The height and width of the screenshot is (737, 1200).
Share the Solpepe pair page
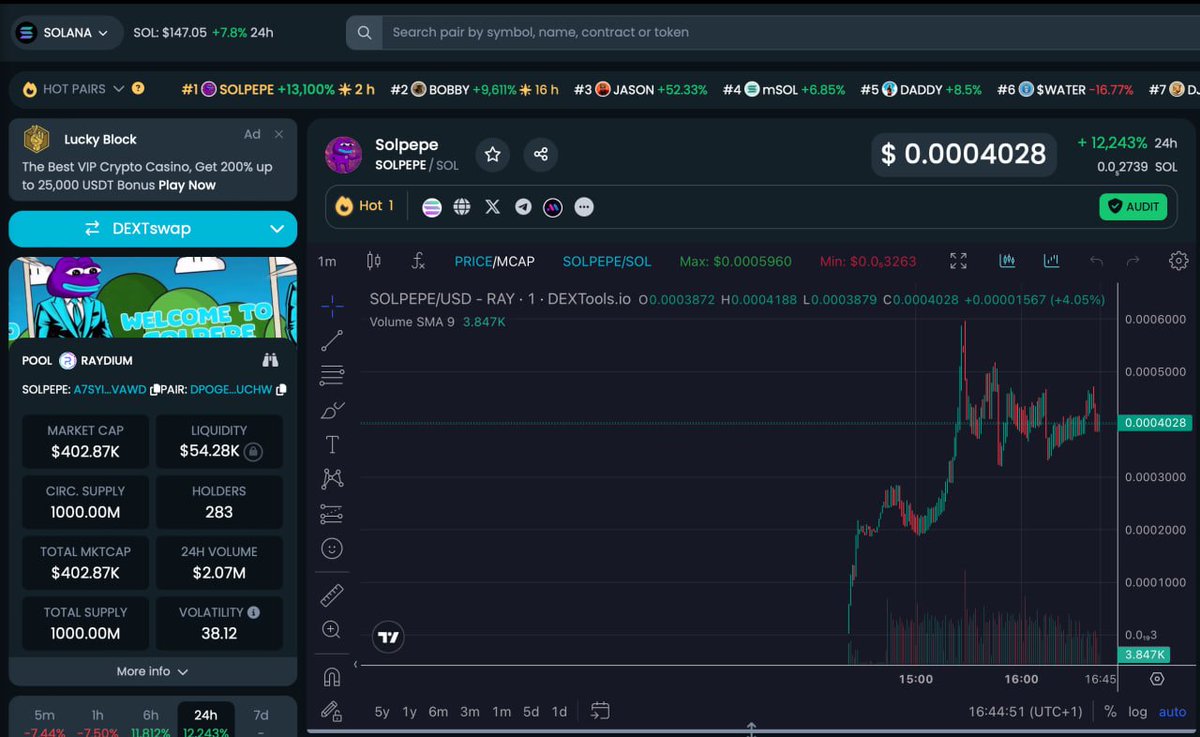(x=541, y=154)
